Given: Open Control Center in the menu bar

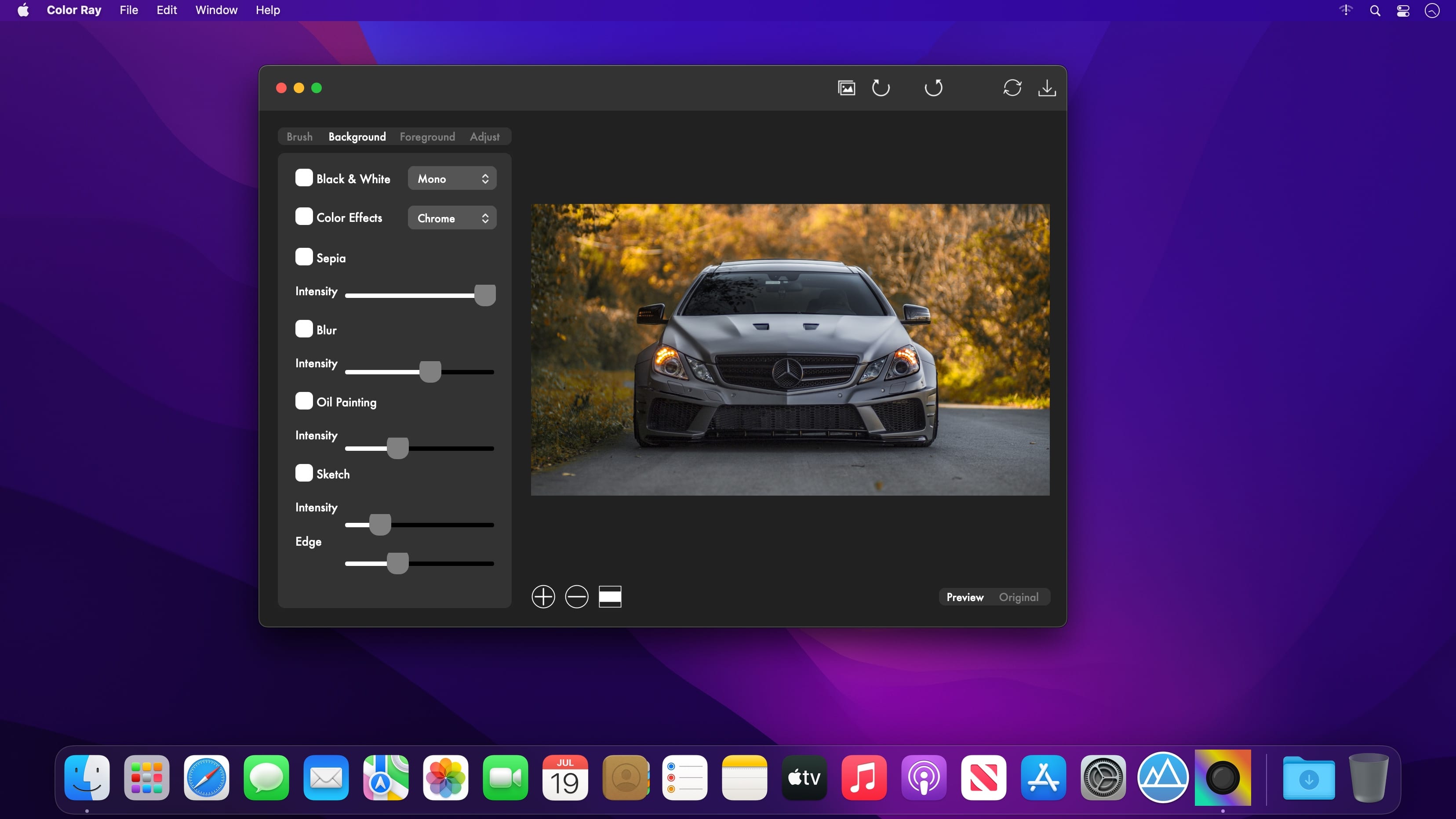Looking at the screenshot, I should pyautogui.click(x=1403, y=10).
